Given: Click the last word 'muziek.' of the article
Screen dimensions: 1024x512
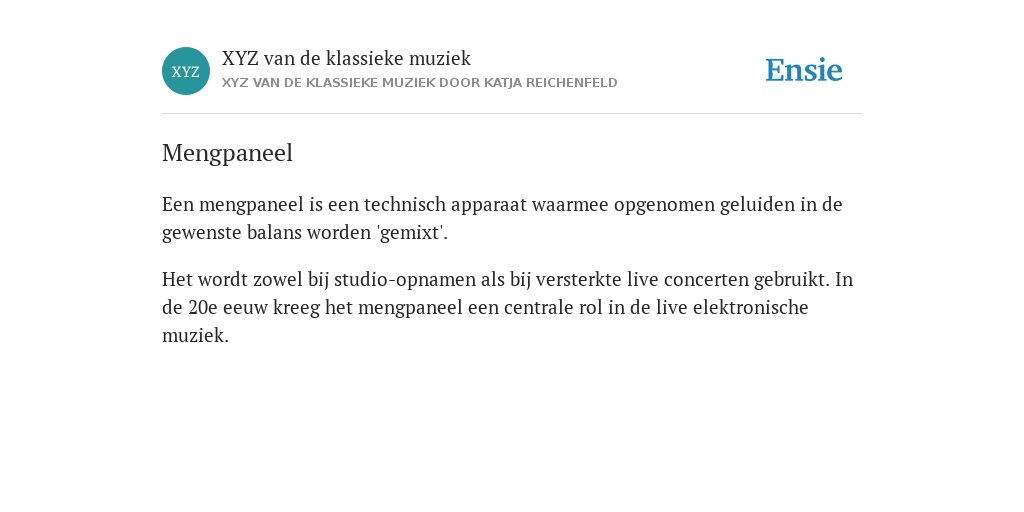Looking at the screenshot, I should (x=195, y=336).
